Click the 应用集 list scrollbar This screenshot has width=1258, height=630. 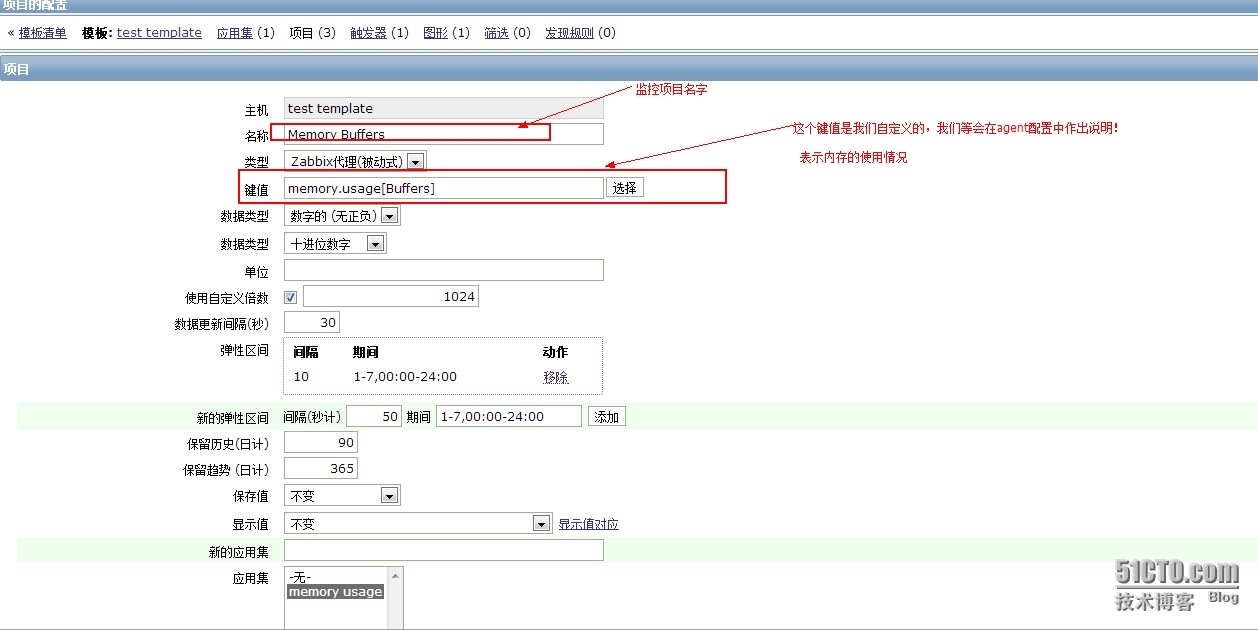pos(396,598)
